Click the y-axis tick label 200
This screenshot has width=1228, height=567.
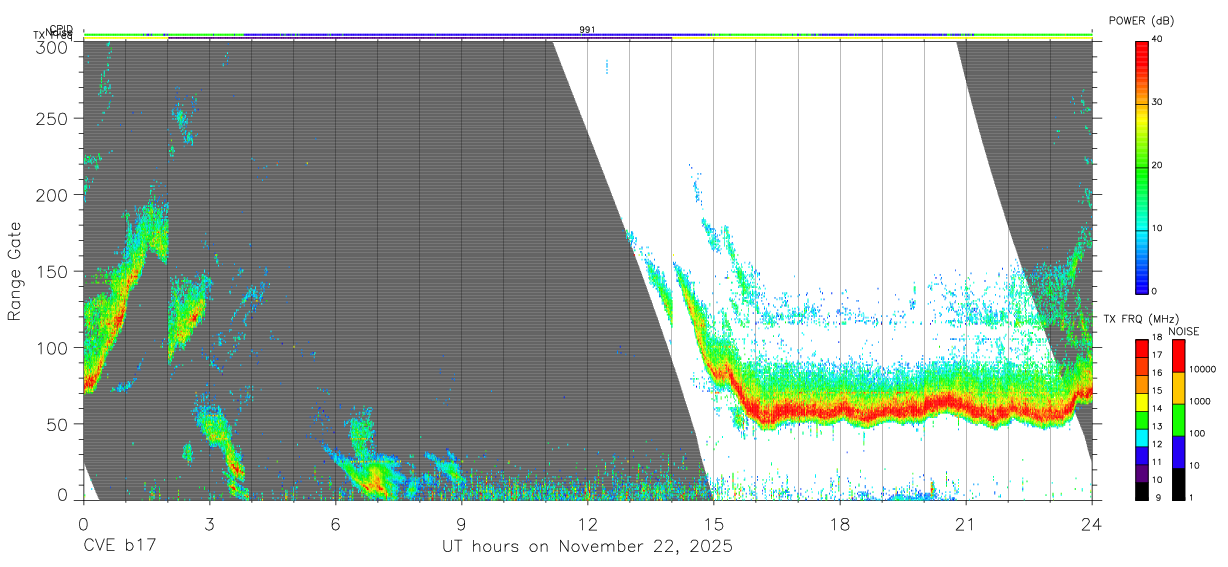[x=53, y=195]
